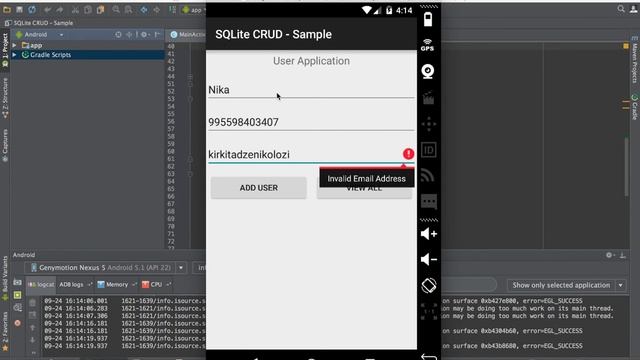Click the Cut scissors icon

click(76, 10)
